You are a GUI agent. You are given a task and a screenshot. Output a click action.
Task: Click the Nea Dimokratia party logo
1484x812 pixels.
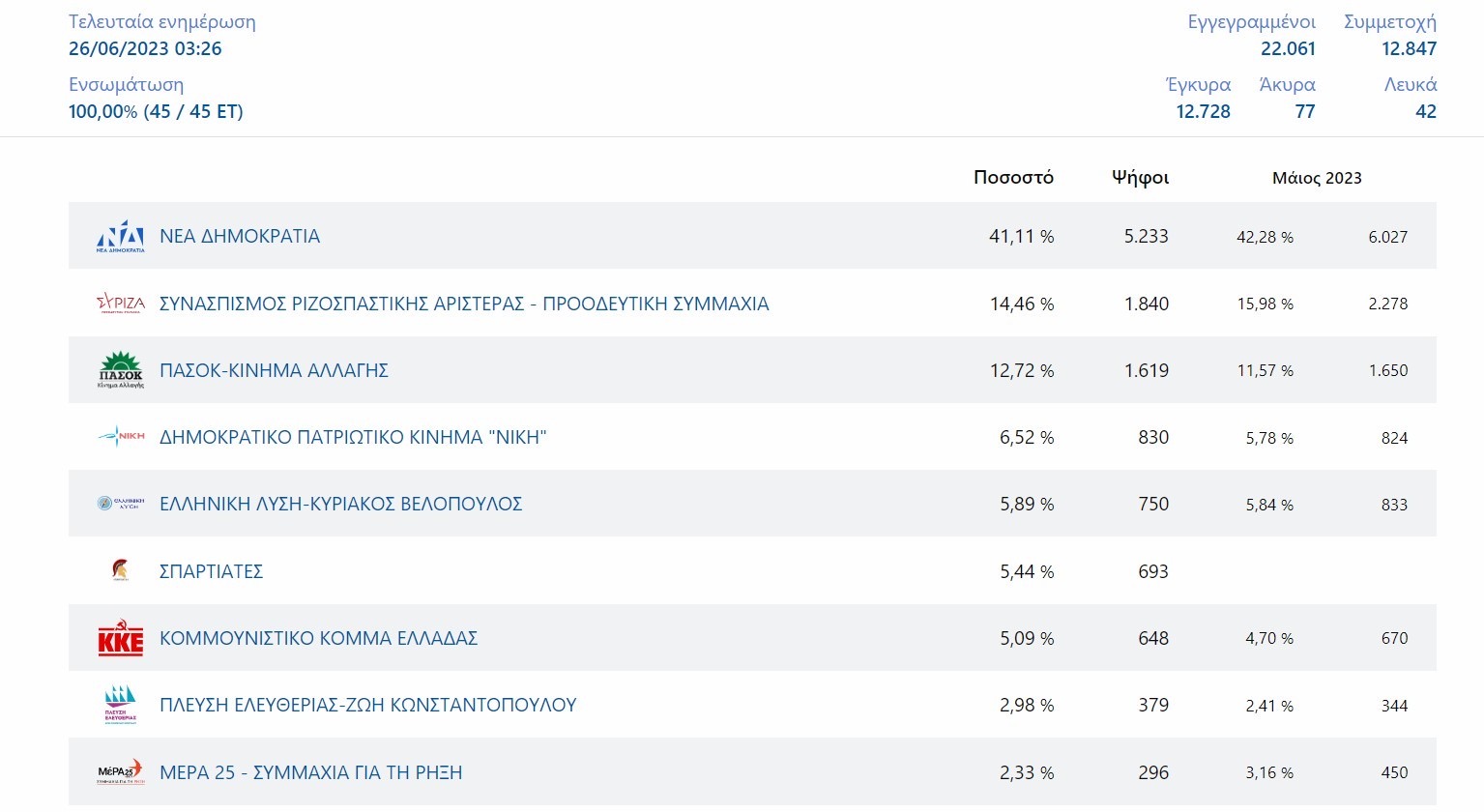point(121,236)
